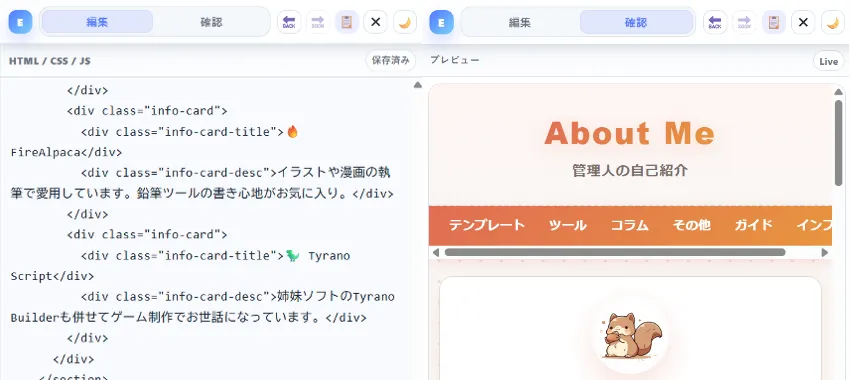850x380 pixels.
Task: Open the ツール menu in the previewed page
Action: [x=568, y=225]
